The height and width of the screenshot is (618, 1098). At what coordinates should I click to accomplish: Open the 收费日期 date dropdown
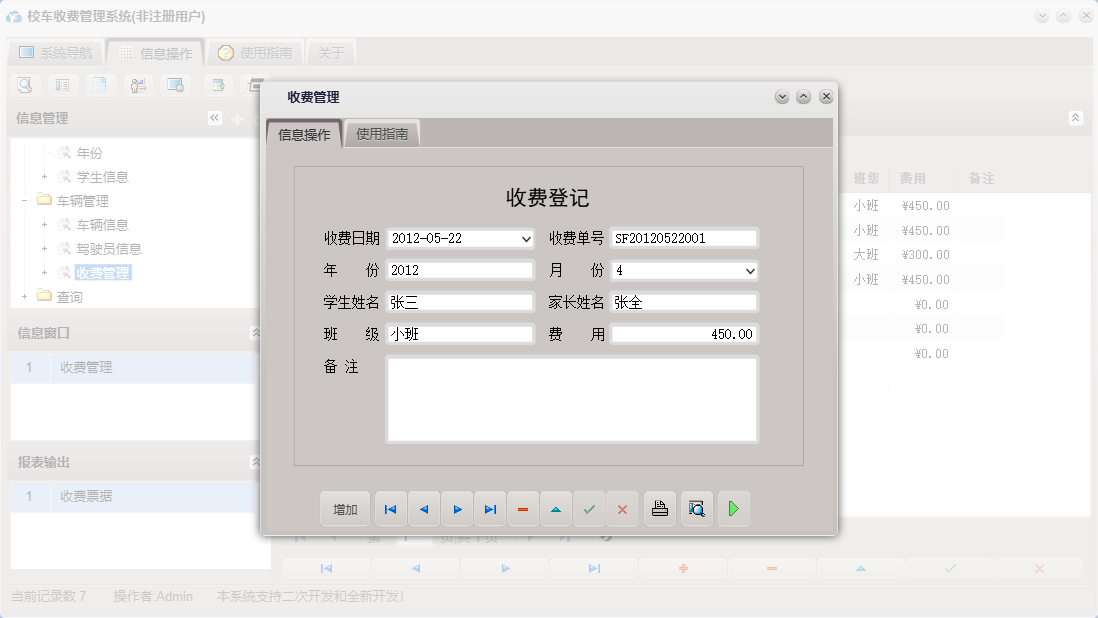coord(524,238)
